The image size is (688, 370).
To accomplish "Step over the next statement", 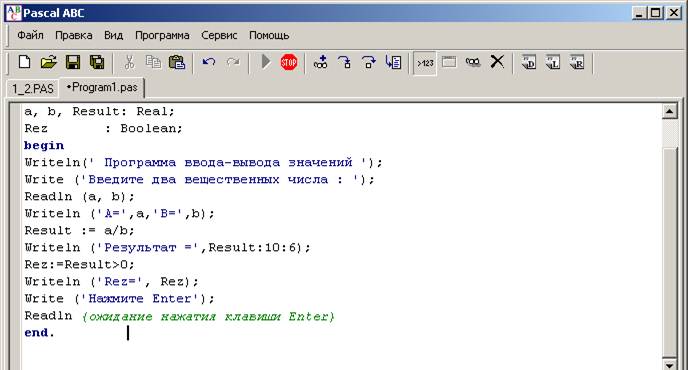I will point(369,62).
